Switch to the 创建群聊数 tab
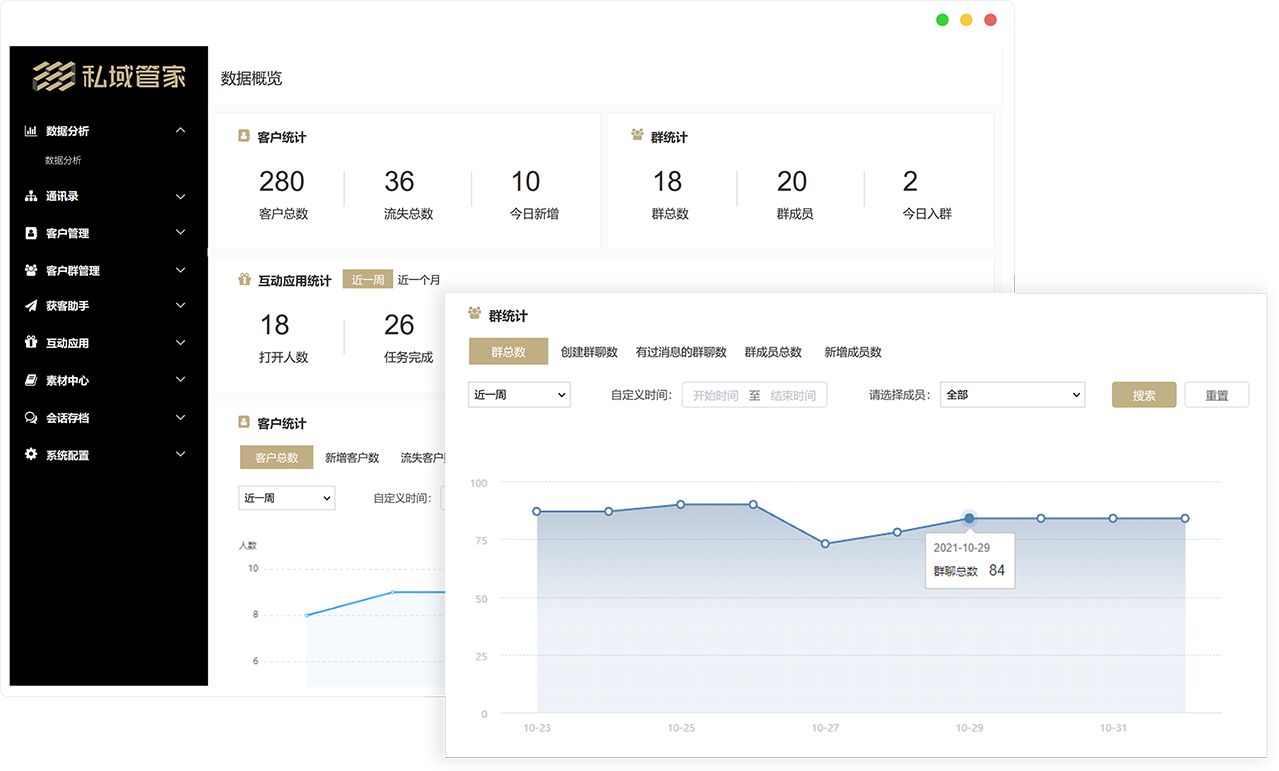Viewport: 1279px width, 771px height. pyautogui.click(x=589, y=352)
